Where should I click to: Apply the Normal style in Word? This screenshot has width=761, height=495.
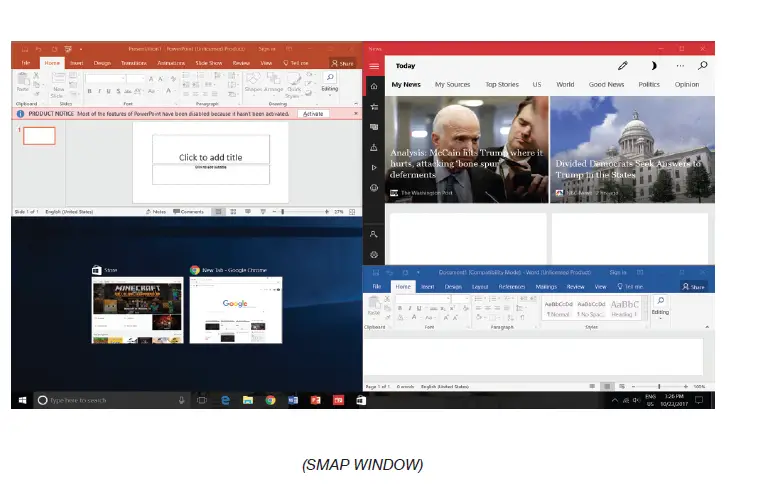(x=559, y=309)
